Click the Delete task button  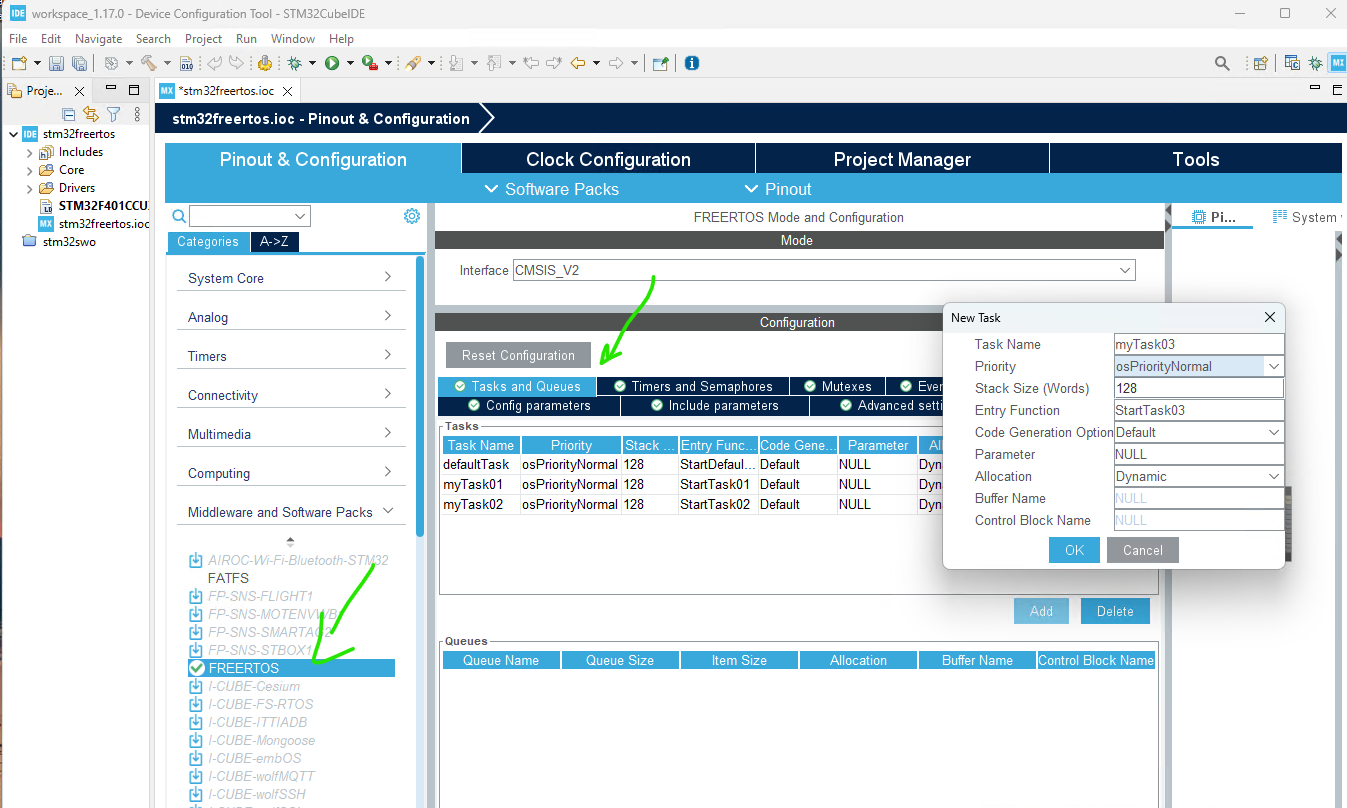1115,611
